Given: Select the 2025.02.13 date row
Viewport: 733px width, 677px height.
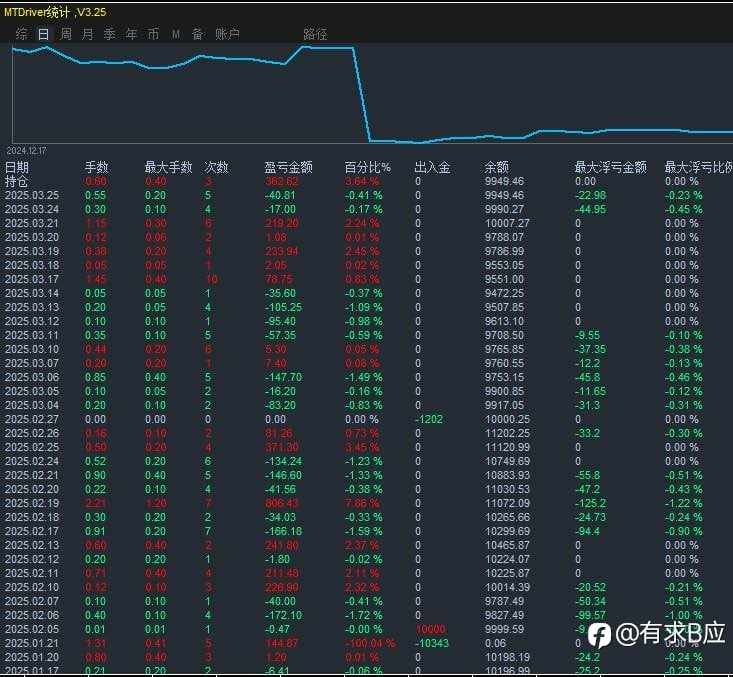Looking at the screenshot, I should coord(366,545).
